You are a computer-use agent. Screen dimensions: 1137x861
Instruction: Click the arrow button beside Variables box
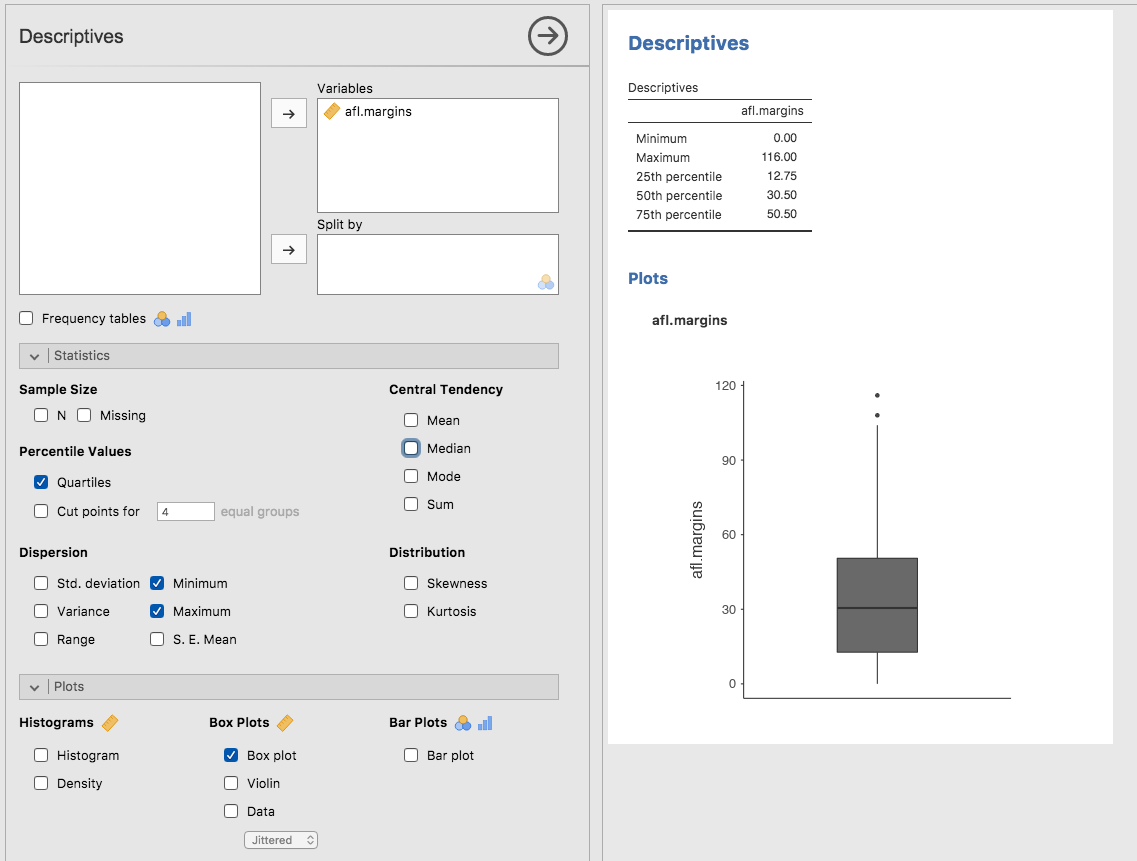289,114
